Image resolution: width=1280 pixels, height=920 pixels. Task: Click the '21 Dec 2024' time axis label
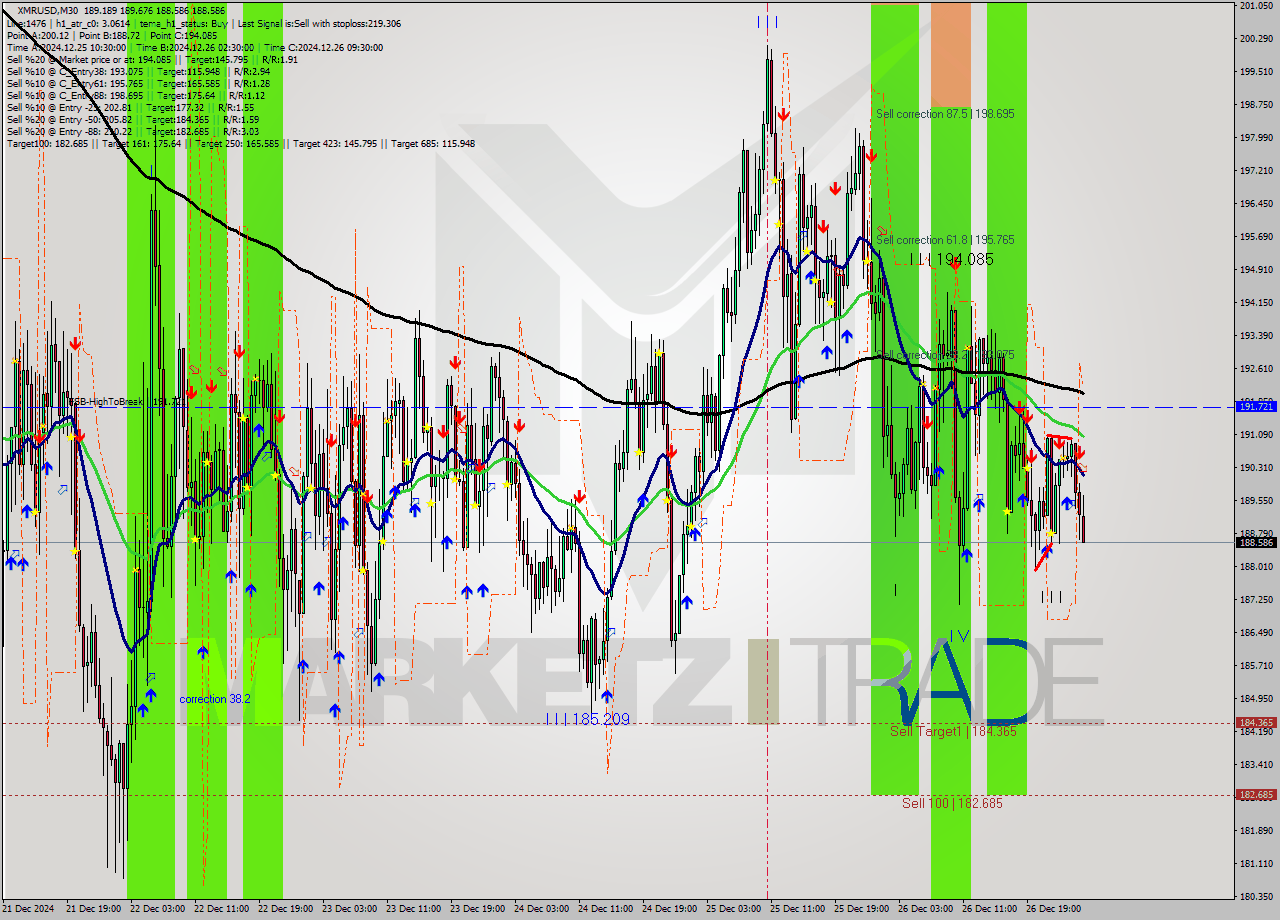pos(28,909)
